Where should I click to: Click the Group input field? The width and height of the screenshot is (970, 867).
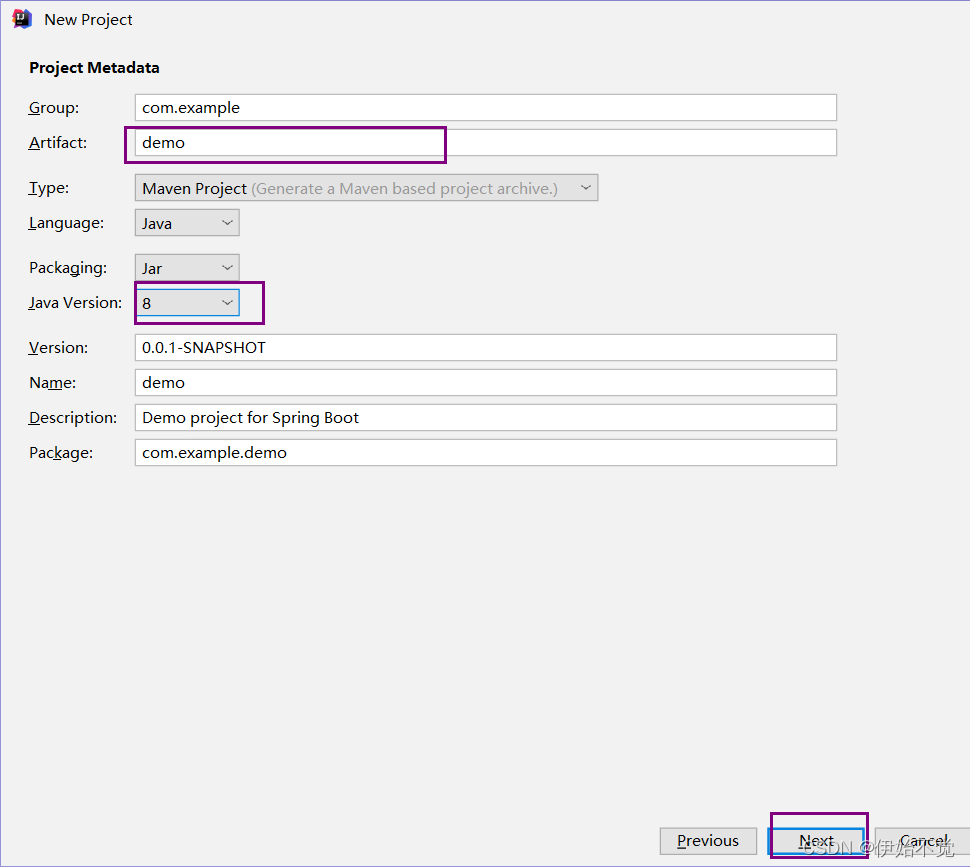click(486, 108)
